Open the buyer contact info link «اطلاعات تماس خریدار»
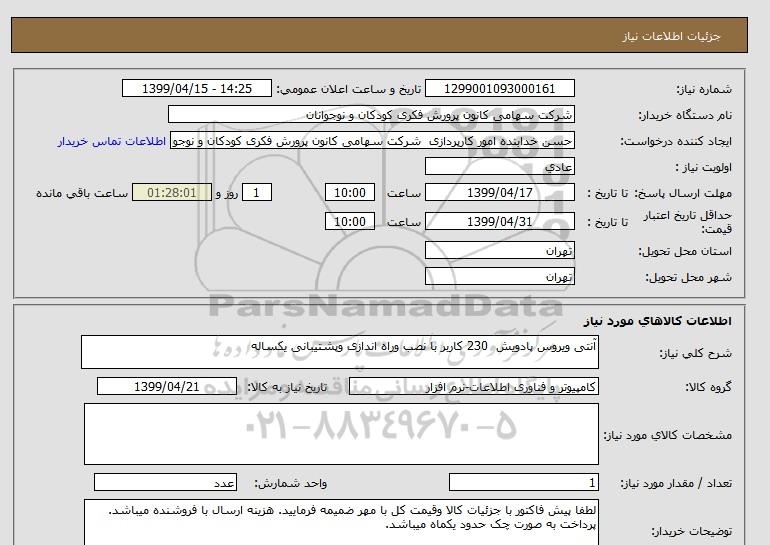The image size is (770, 545). 111,141
